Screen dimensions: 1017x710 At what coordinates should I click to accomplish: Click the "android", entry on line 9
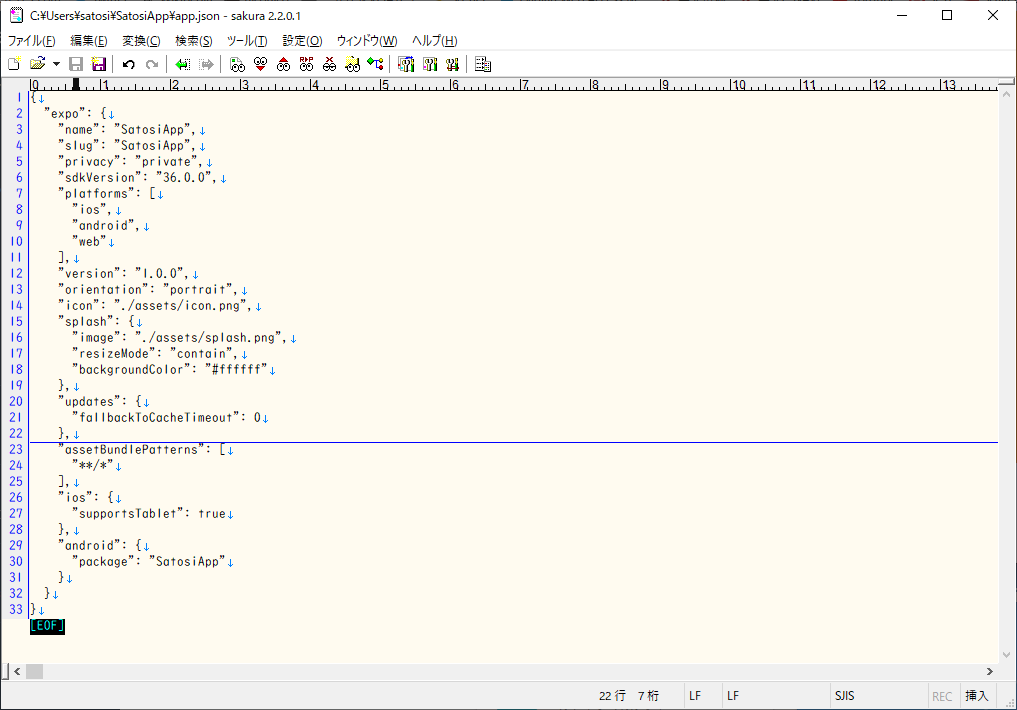click(106, 226)
